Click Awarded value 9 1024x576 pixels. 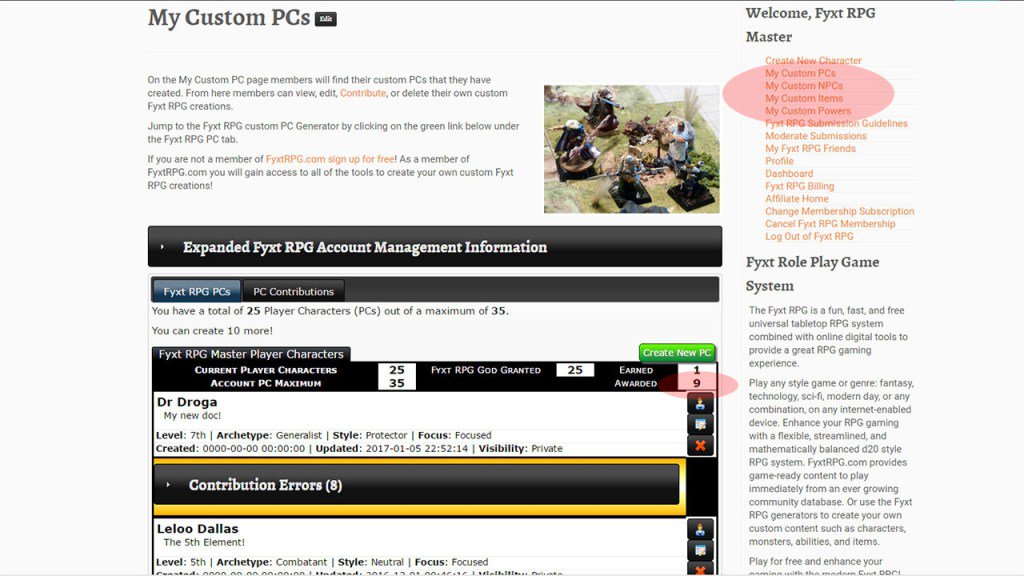pyautogui.click(x=697, y=383)
